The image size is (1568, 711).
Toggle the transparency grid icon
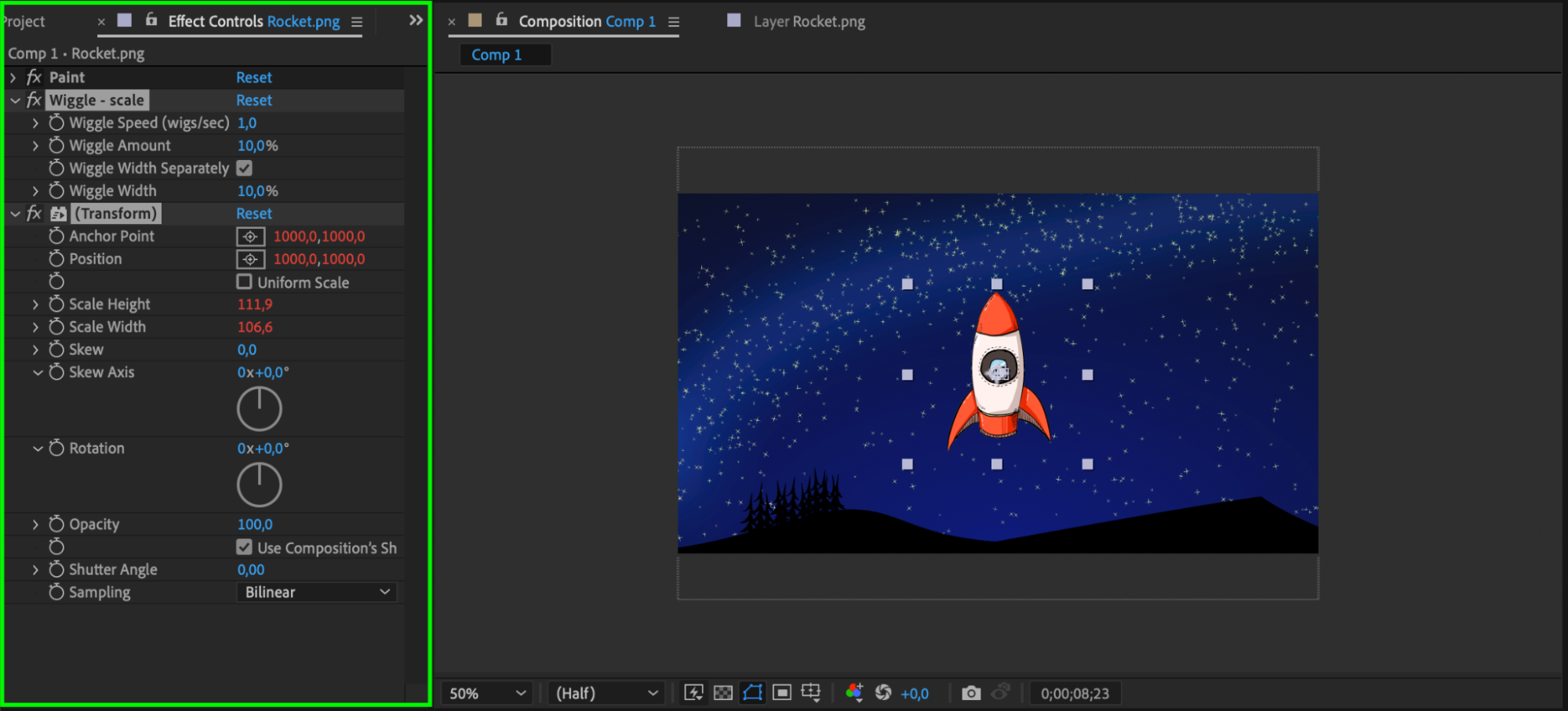(723, 693)
